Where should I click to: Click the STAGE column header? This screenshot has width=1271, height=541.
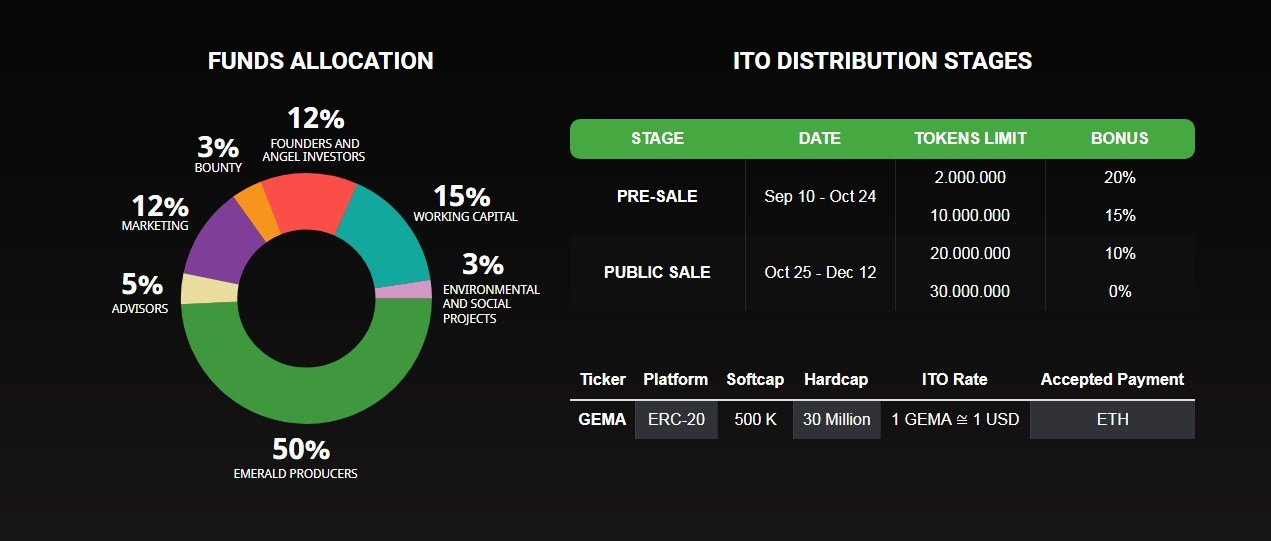[657, 138]
